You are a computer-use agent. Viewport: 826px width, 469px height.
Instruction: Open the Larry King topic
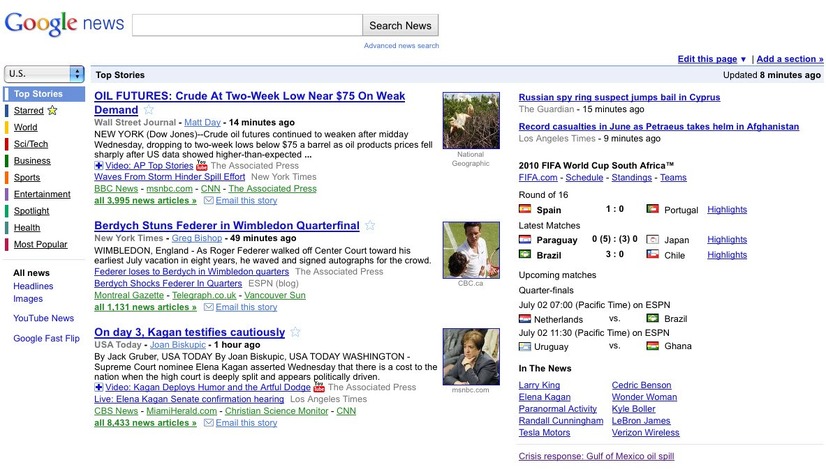coord(539,385)
